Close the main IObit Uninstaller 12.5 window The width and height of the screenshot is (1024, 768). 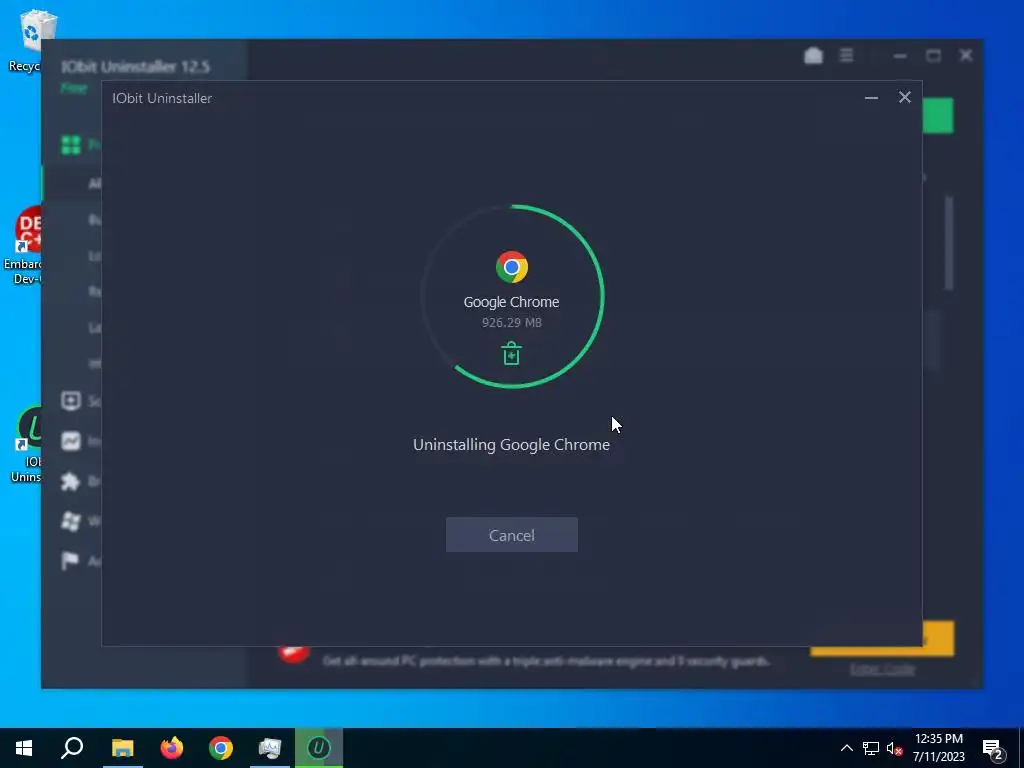pyautogui.click(x=966, y=56)
